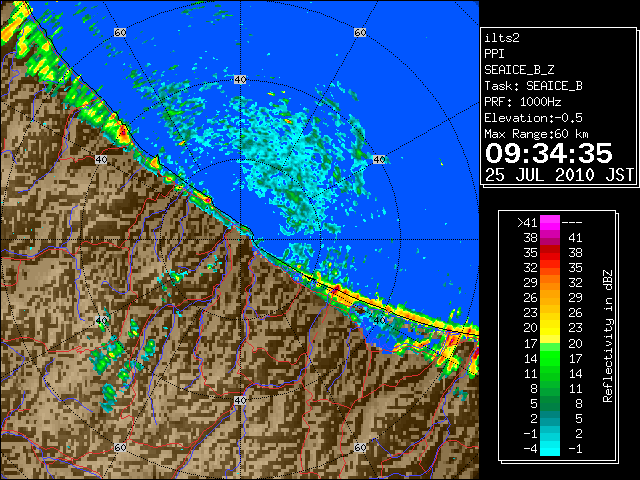
Task: Click the 'SEAICE_B_Z' product name
Action: pos(519,70)
